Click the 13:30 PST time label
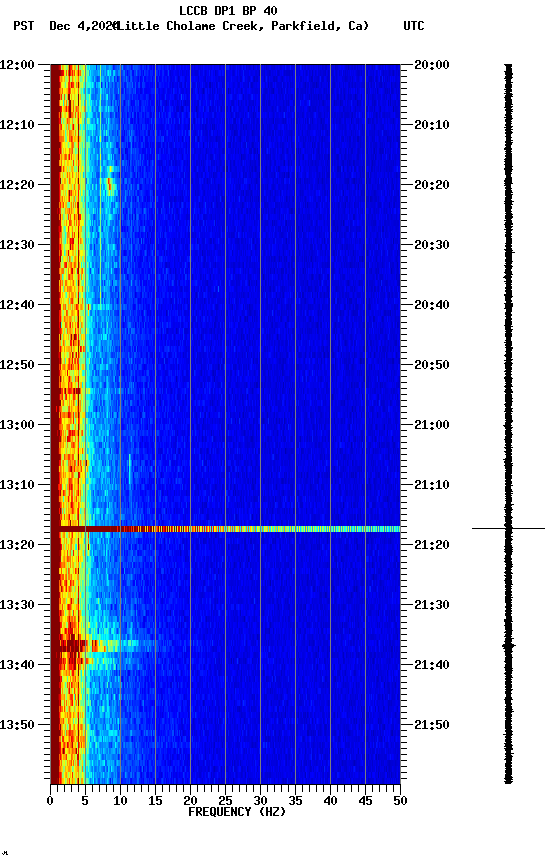The height and width of the screenshot is (864, 552). pos(17,605)
